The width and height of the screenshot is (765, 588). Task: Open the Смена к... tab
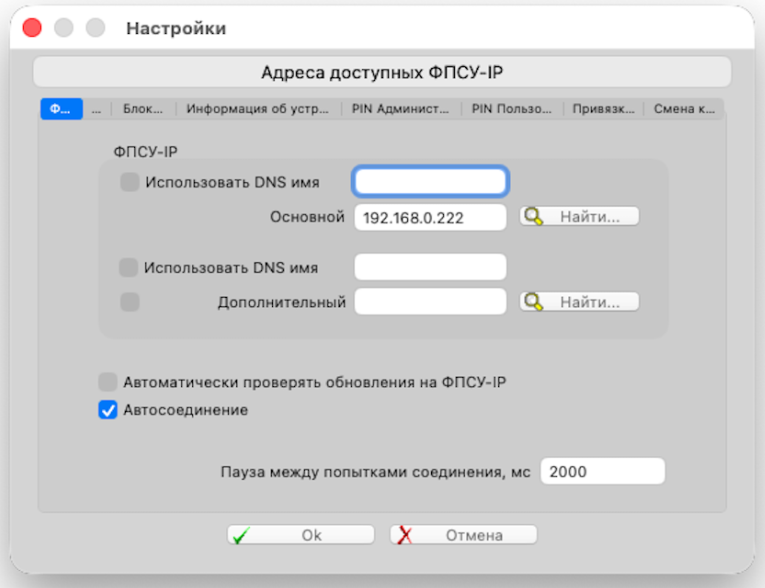[684, 109]
